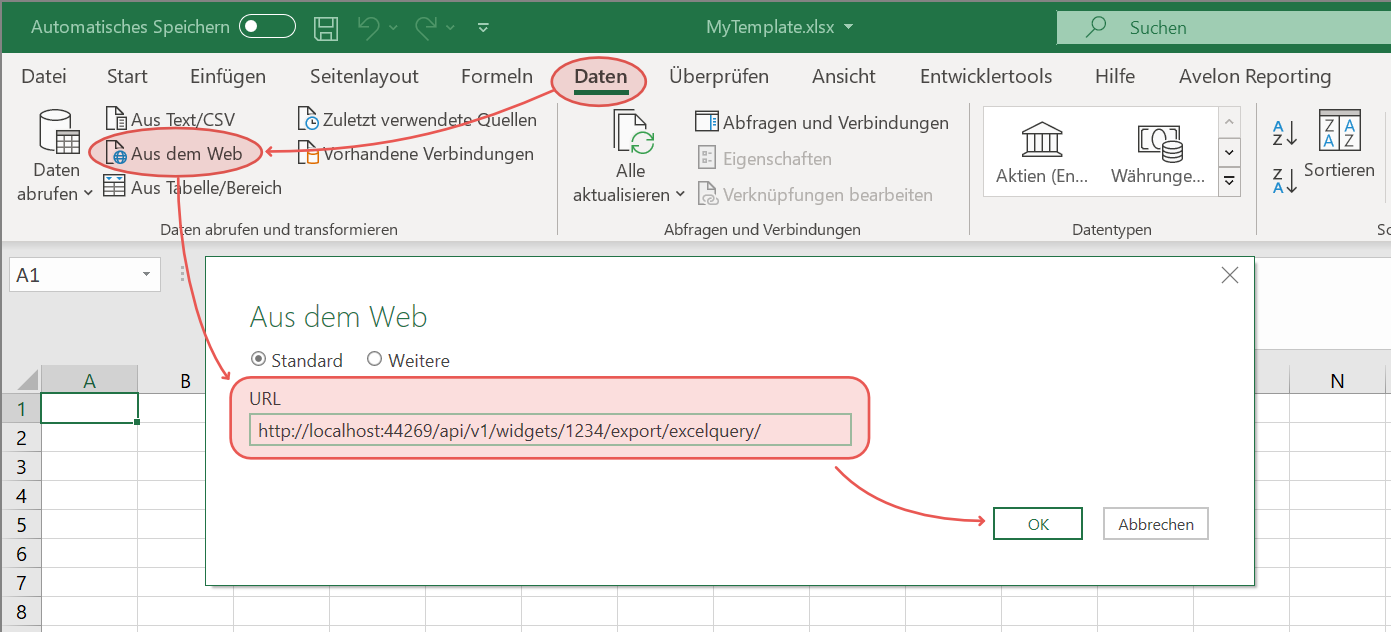Click the Name Box showing A1

(x=72, y=274)
